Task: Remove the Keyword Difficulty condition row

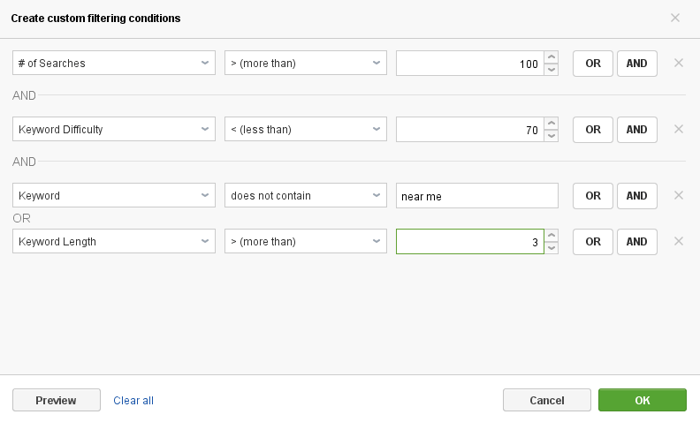Action: pyautogui.click(x=679, y=129)
